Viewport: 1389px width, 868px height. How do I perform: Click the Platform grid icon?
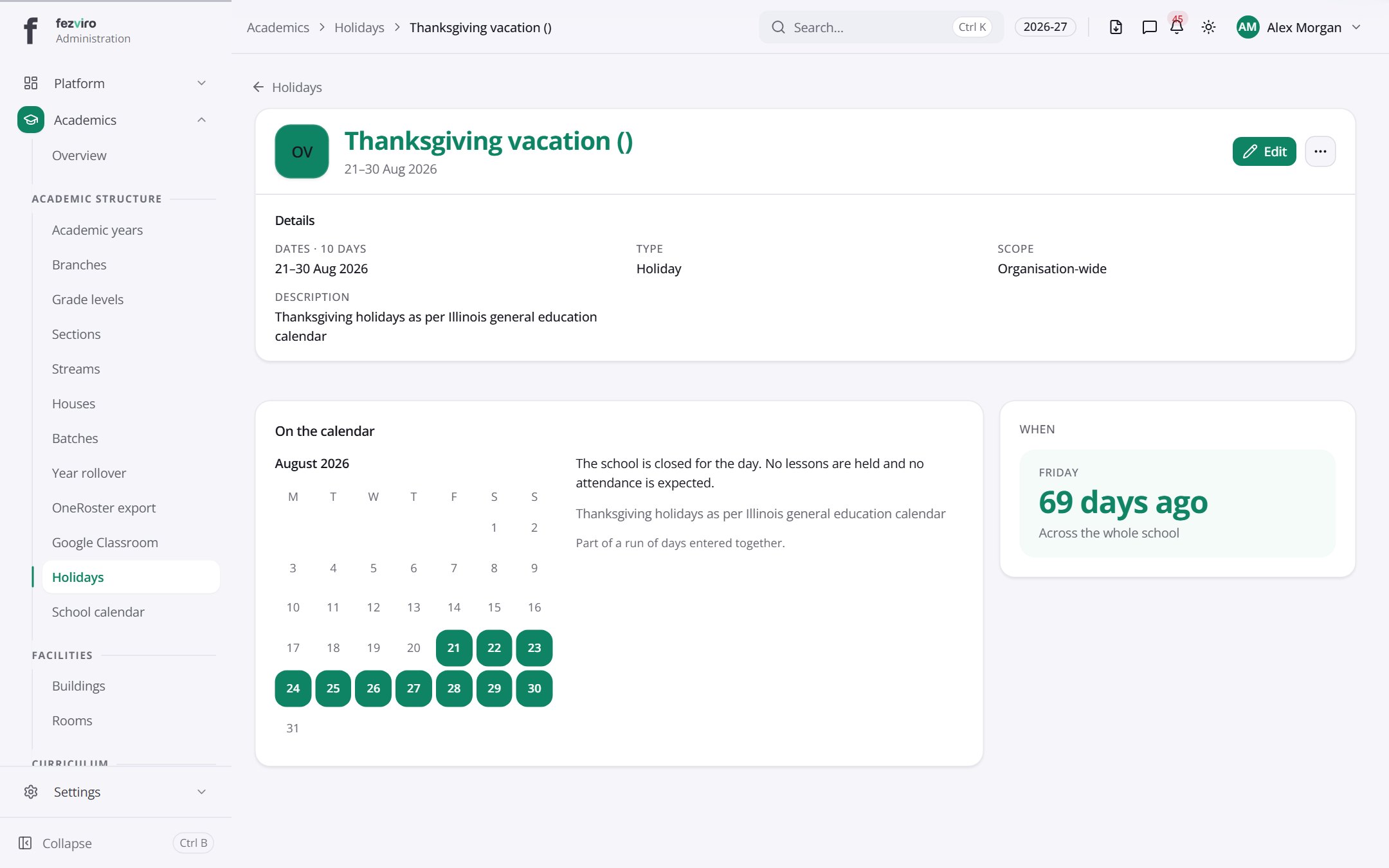coord(31,83)
